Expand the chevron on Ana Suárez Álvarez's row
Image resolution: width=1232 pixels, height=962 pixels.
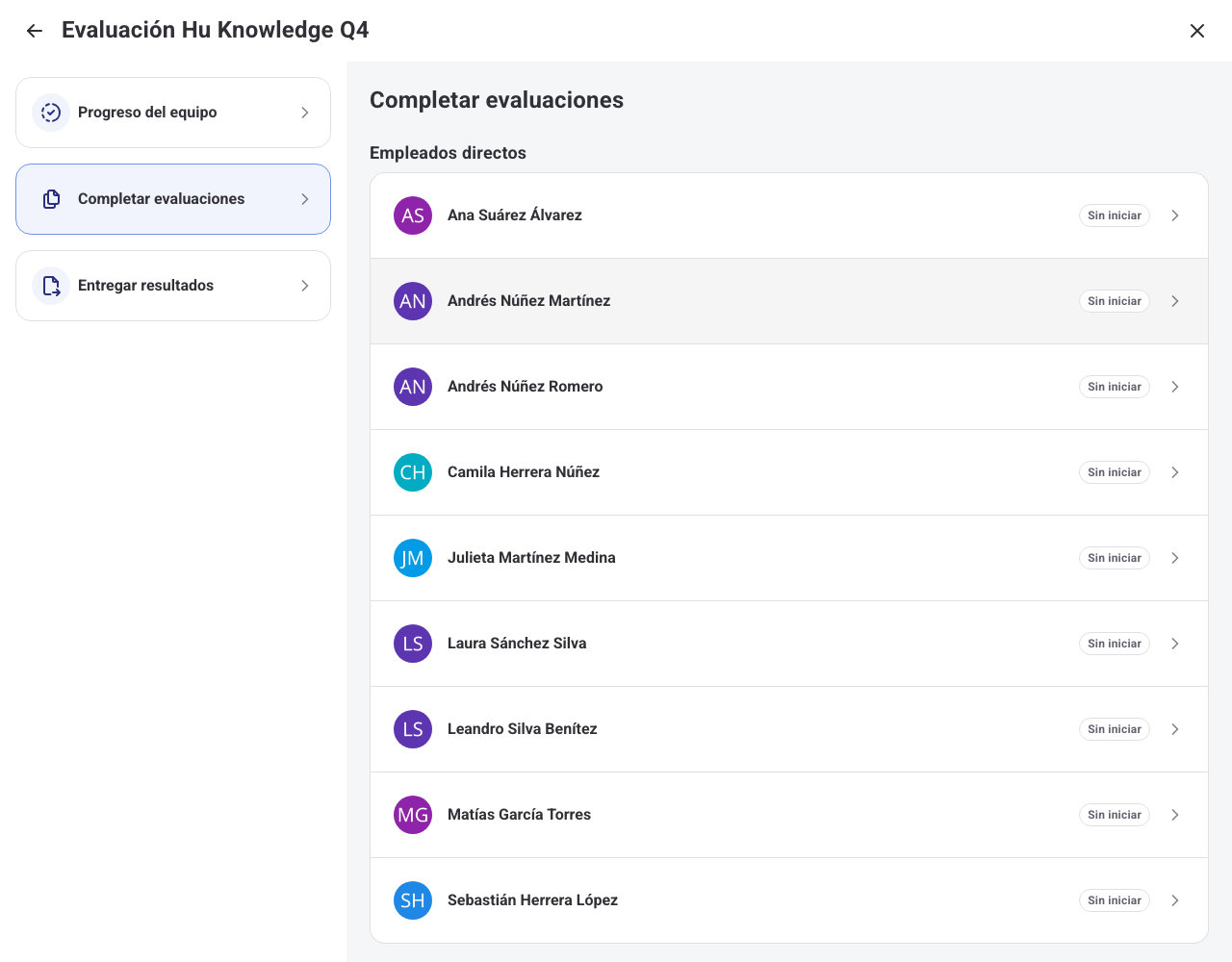(x=1175, y=215)
